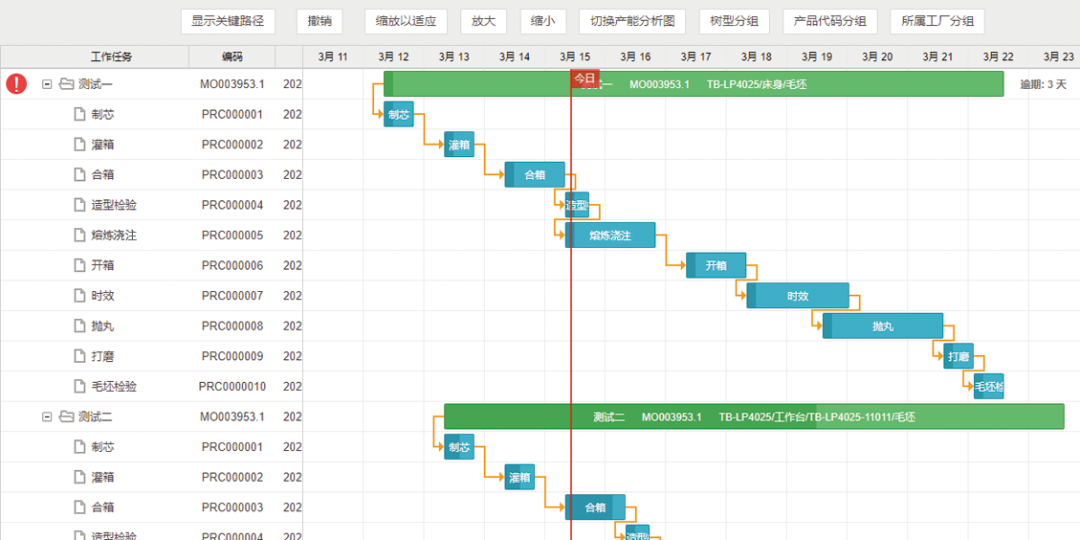This screenshot has width=1080, height=540.
Task: Click file icon of 开箱 row
Action: click(x=79, y=266)
